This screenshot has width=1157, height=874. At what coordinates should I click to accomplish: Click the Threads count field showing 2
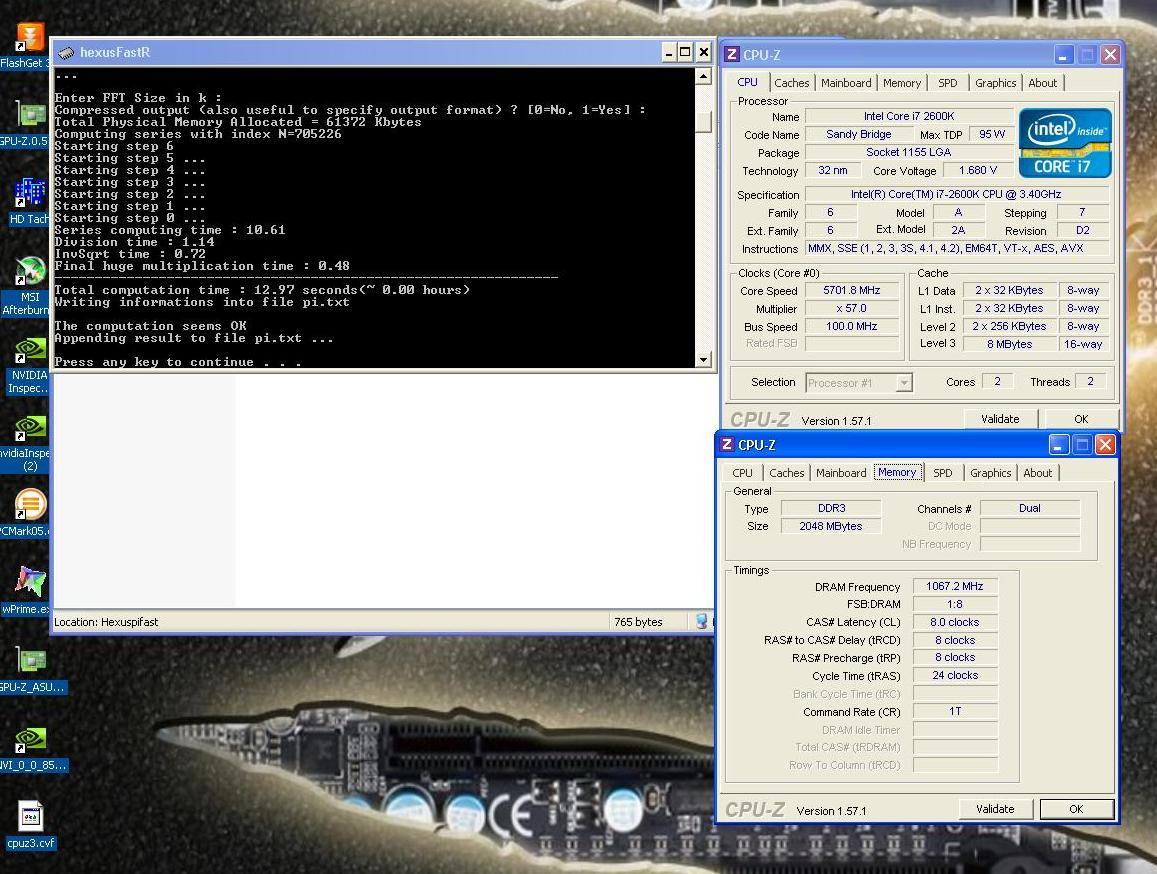(x=1091, y=382)
